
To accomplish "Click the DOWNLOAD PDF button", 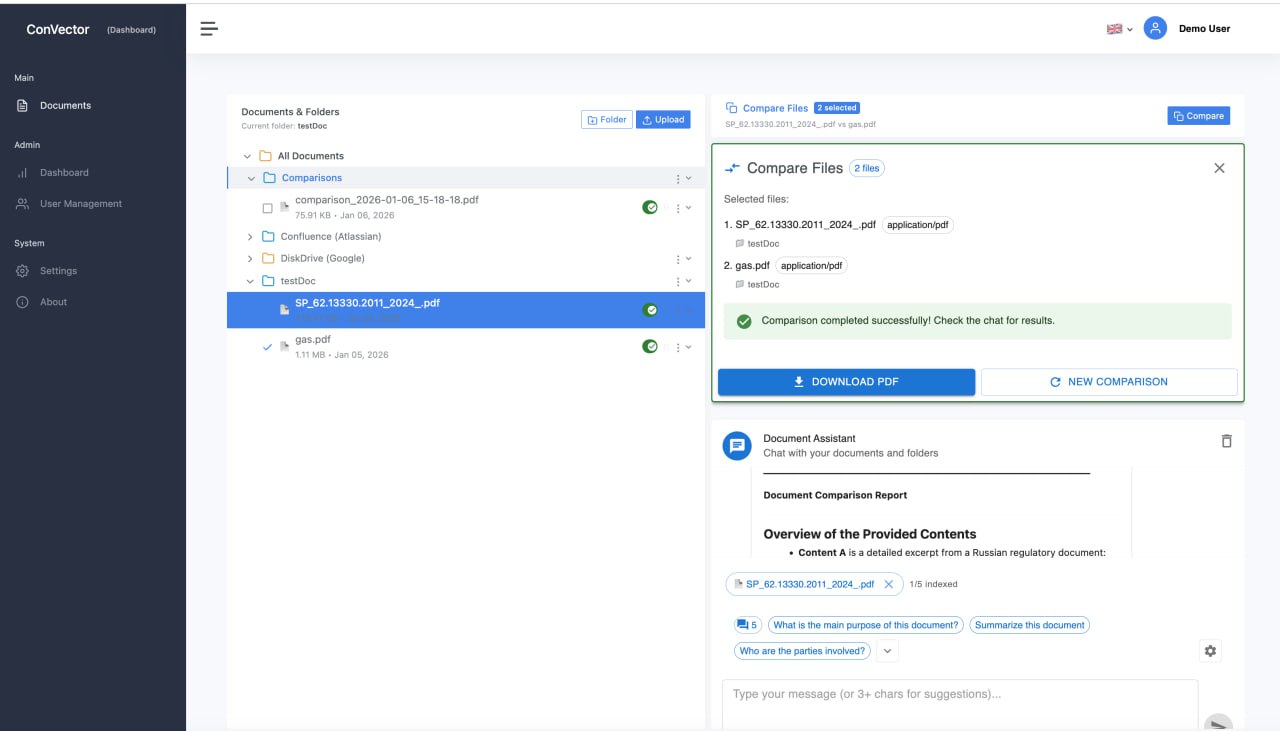I will point(846,382).
